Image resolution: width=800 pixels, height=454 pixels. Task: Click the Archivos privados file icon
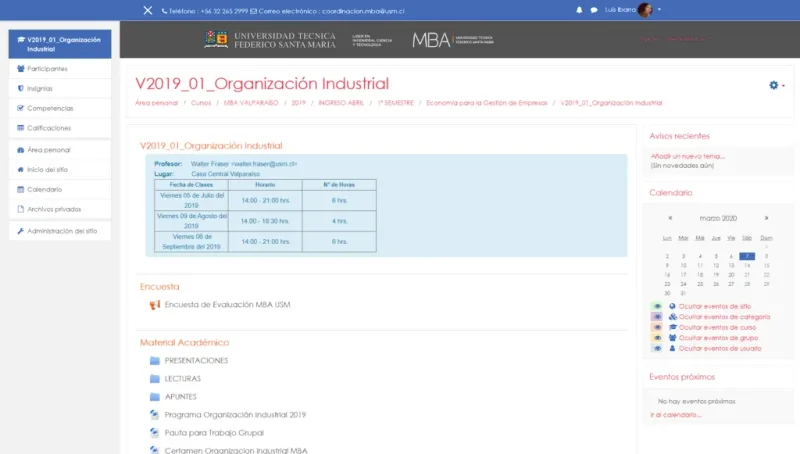click(20, 209)
